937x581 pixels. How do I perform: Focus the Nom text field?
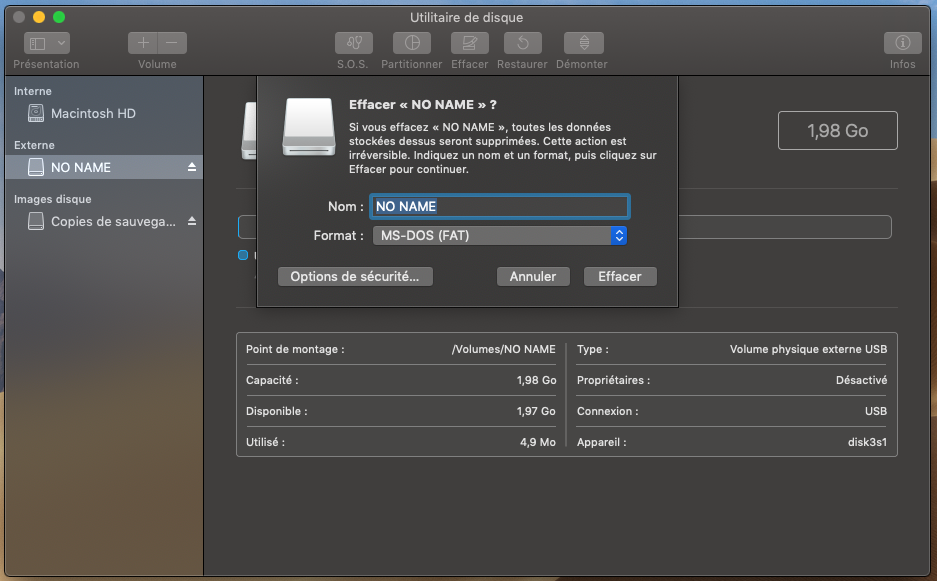tap(500, 206)
